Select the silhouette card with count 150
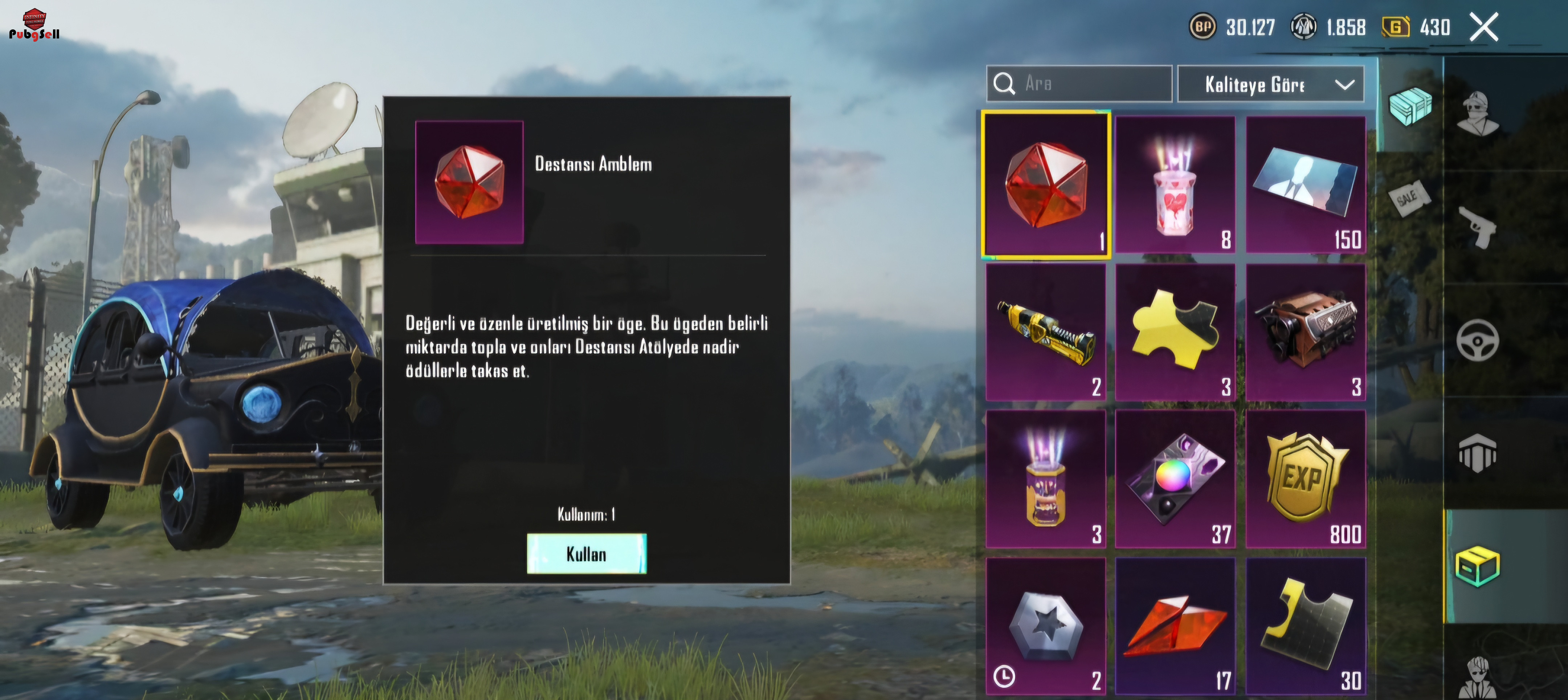The image size is (1568, 700). [x=1305, y=184]
